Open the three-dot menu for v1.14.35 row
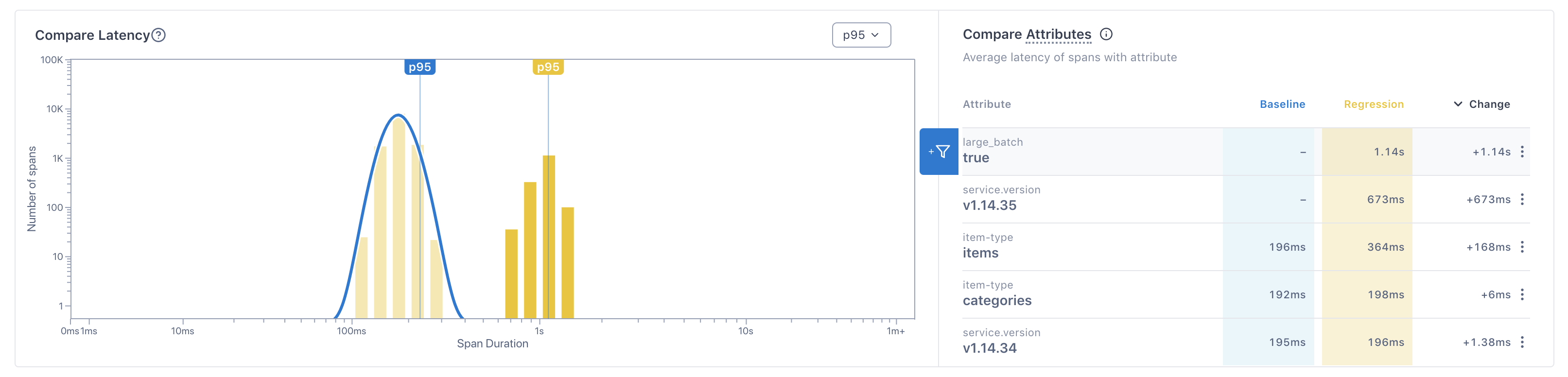 coord(1522,200)
